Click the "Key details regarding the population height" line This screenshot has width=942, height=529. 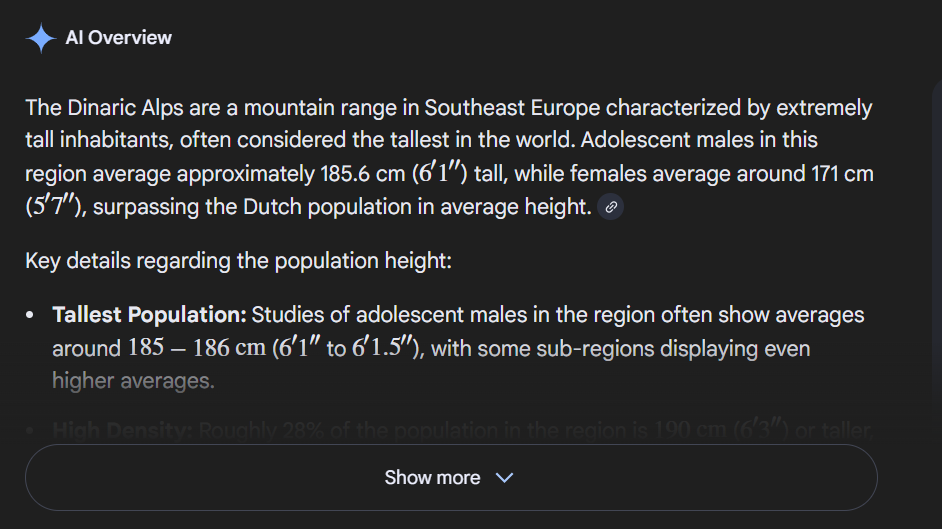pyautogui.click(x=238, y=261)
